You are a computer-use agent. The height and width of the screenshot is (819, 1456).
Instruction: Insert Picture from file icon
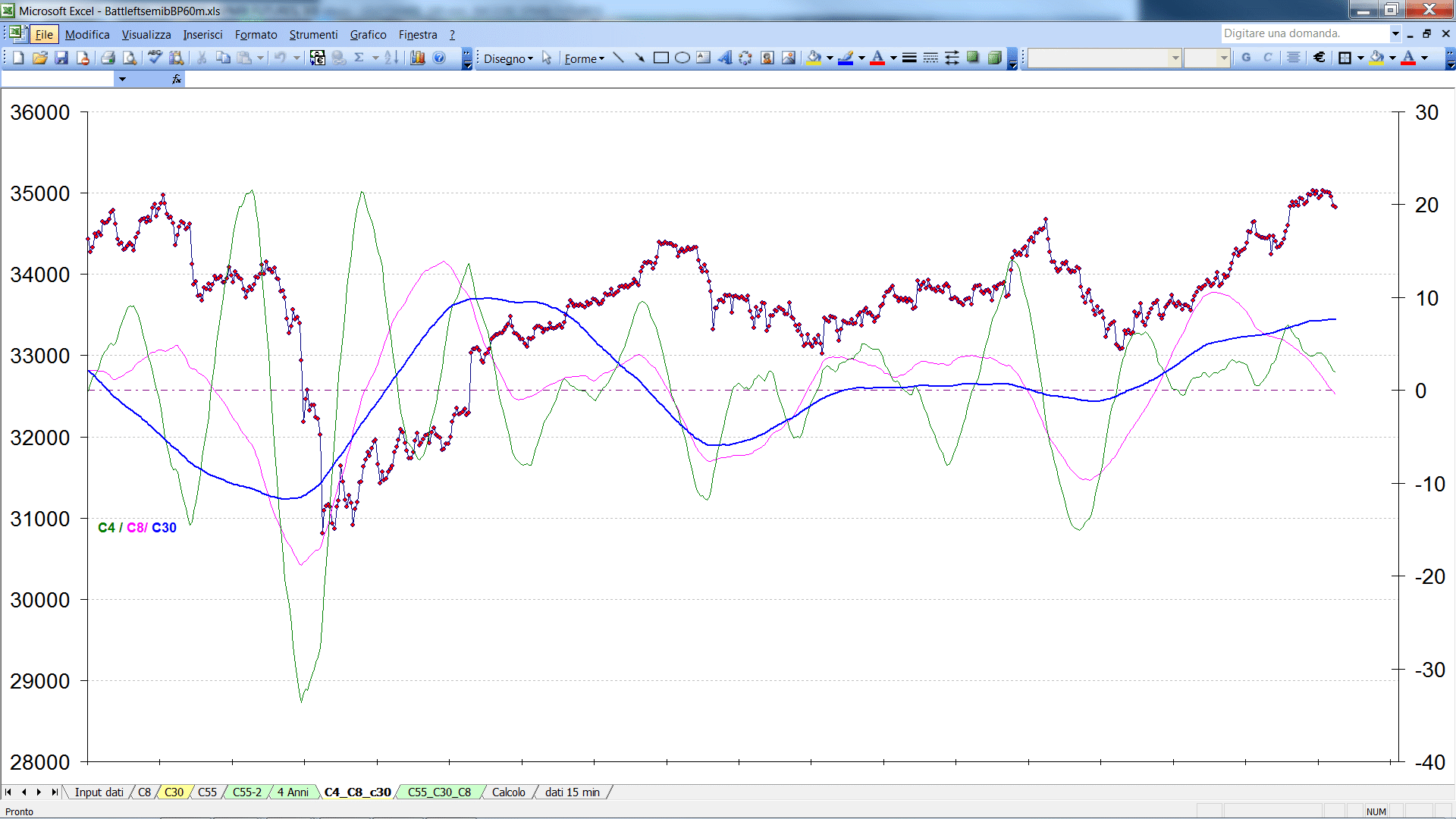click(x=789, y=58)
